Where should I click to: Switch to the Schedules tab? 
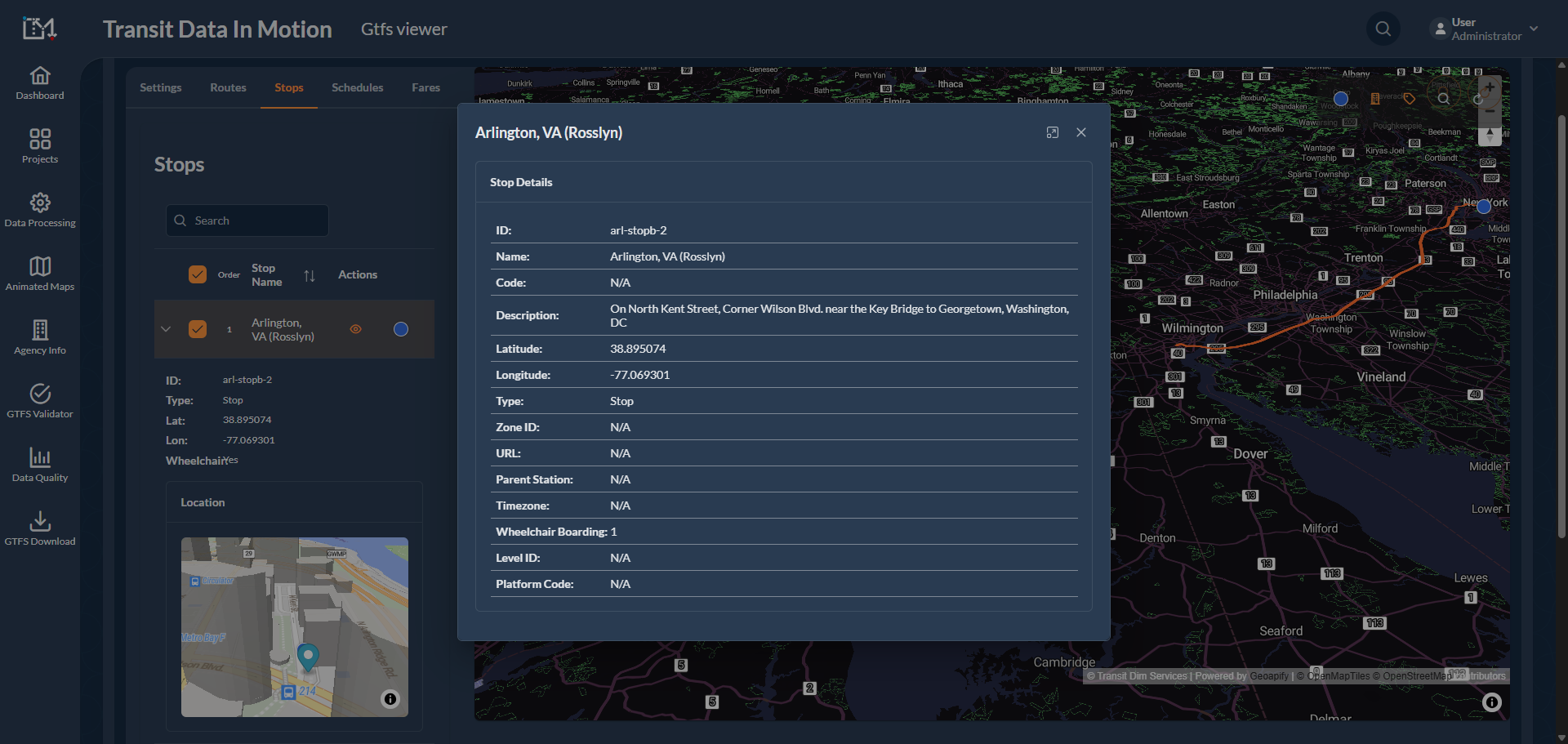357,87
